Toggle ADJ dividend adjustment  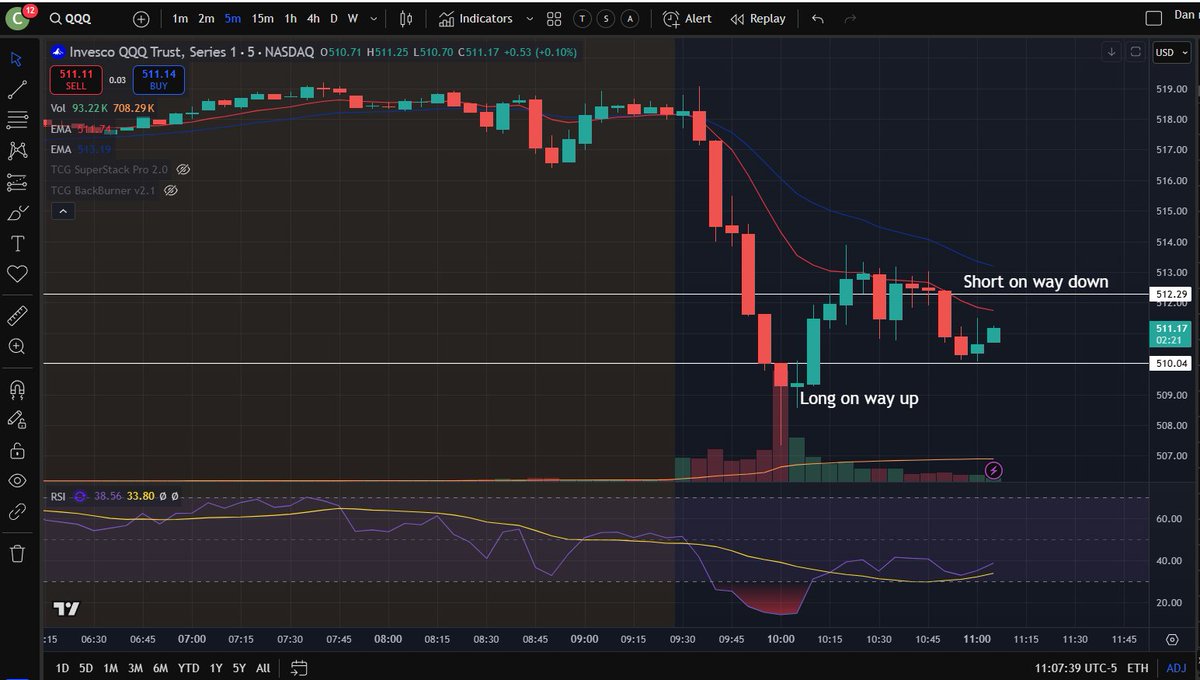(x=1175, y=668)
